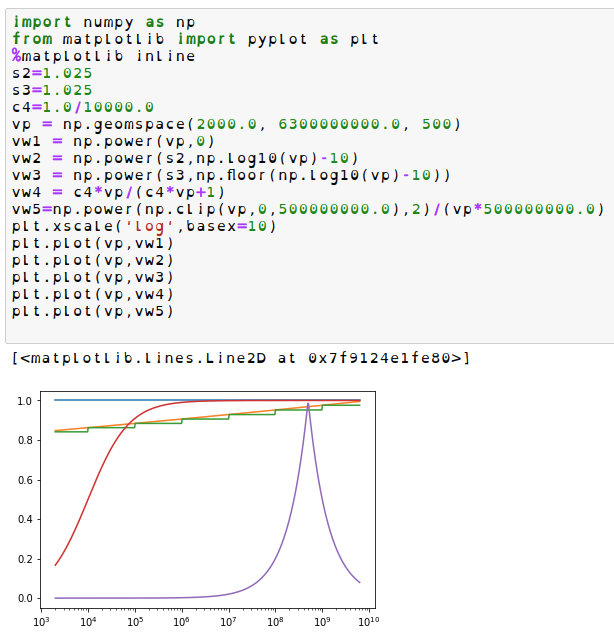
Task: Click the np.geomspace vp definition line
Action: click(236, 124)
